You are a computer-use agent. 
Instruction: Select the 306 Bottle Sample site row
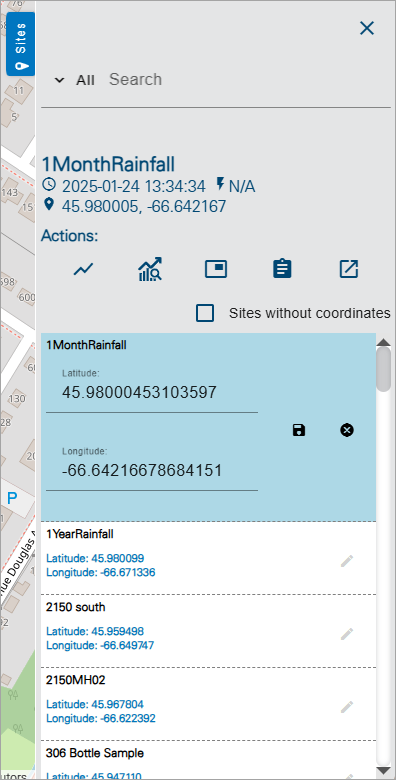(x=208, y=760)
